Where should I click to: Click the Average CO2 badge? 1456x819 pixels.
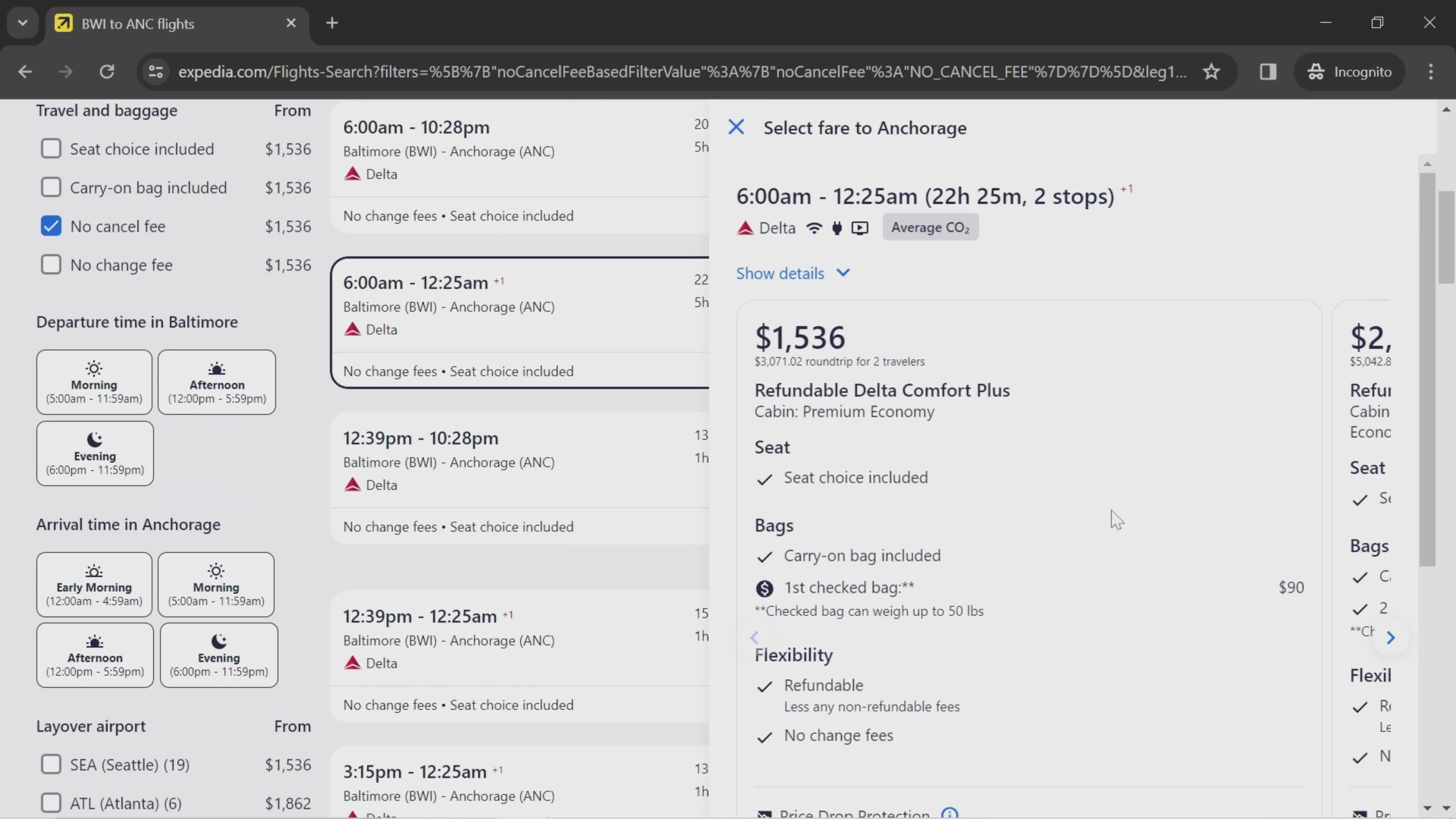pos(930,227)
